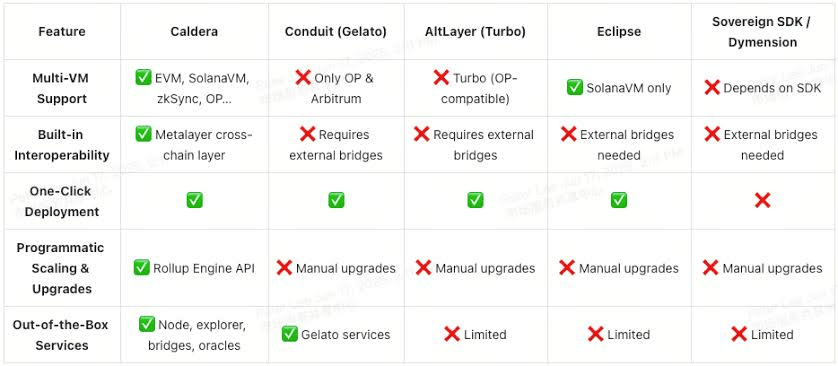Viewport: 838px width, 366px height.
Task: Click the red X before "Only OP & Arbitrum"
Action: pyautogui.click(x=303, y=77)
